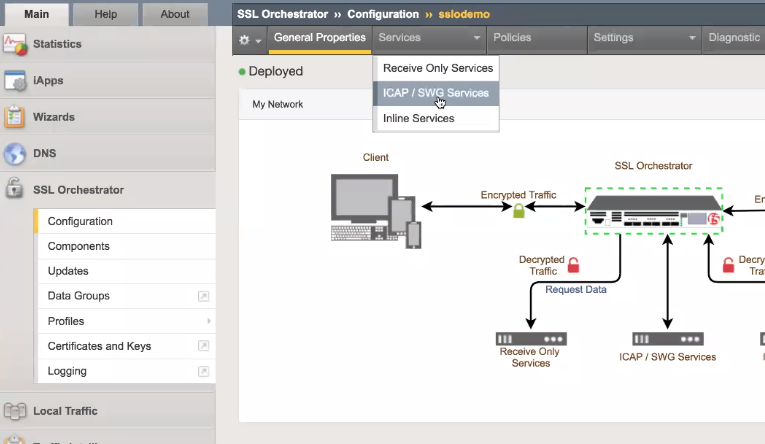Viewport: 765px width, 444px height.
Task: Expand dropdown arrow beside gear icon
Action: pos(259,41)
